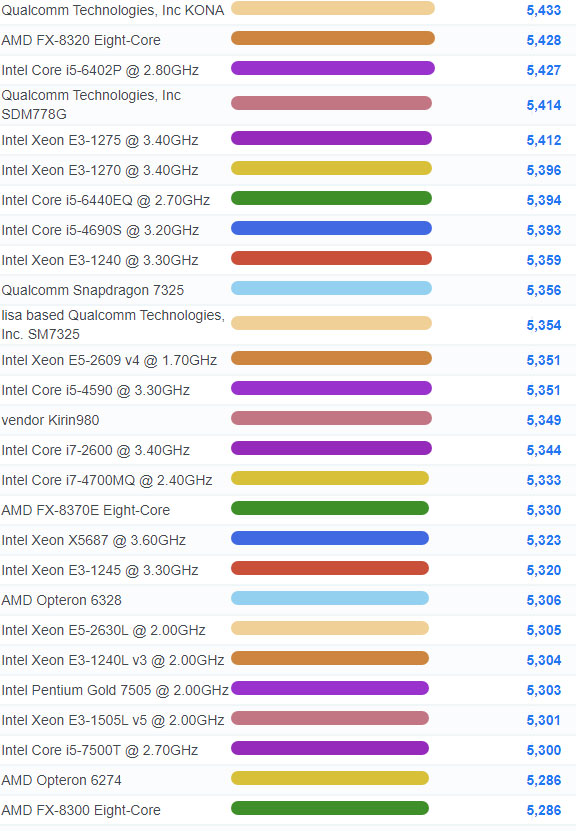Select score 5,359 for Xeon E3-1240
Image resolution: width=576 pixels, height=831 pixels.
point(544,260)
